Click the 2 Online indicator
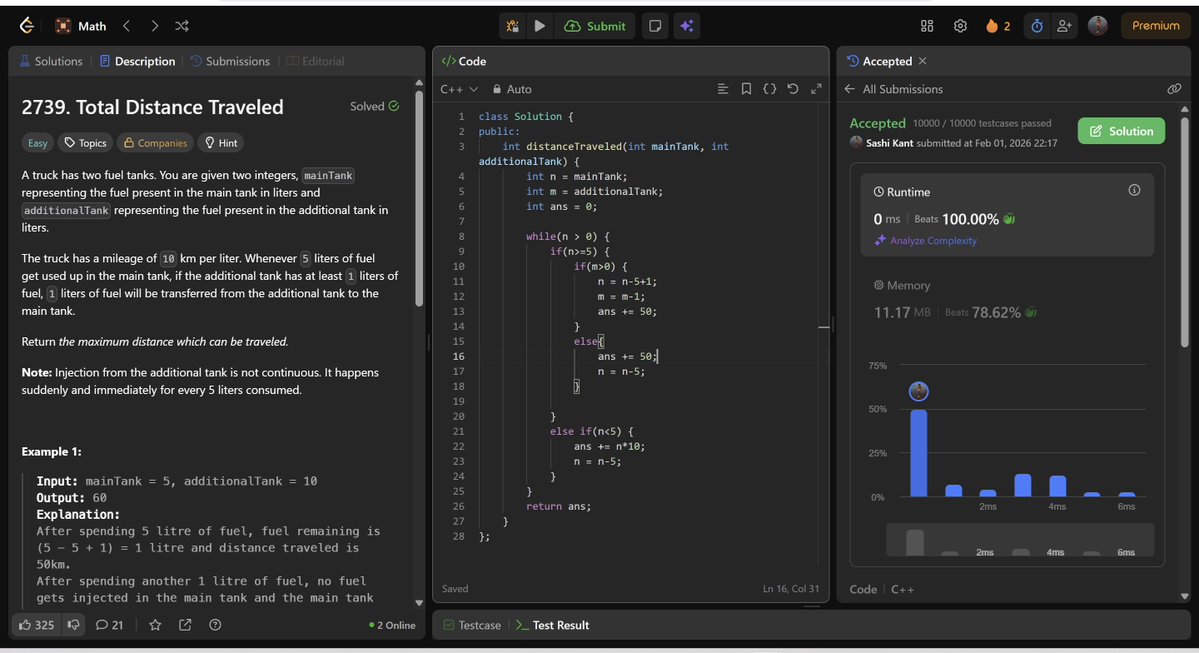Screen dimensions: 1199x653 (x=392, y=625)
